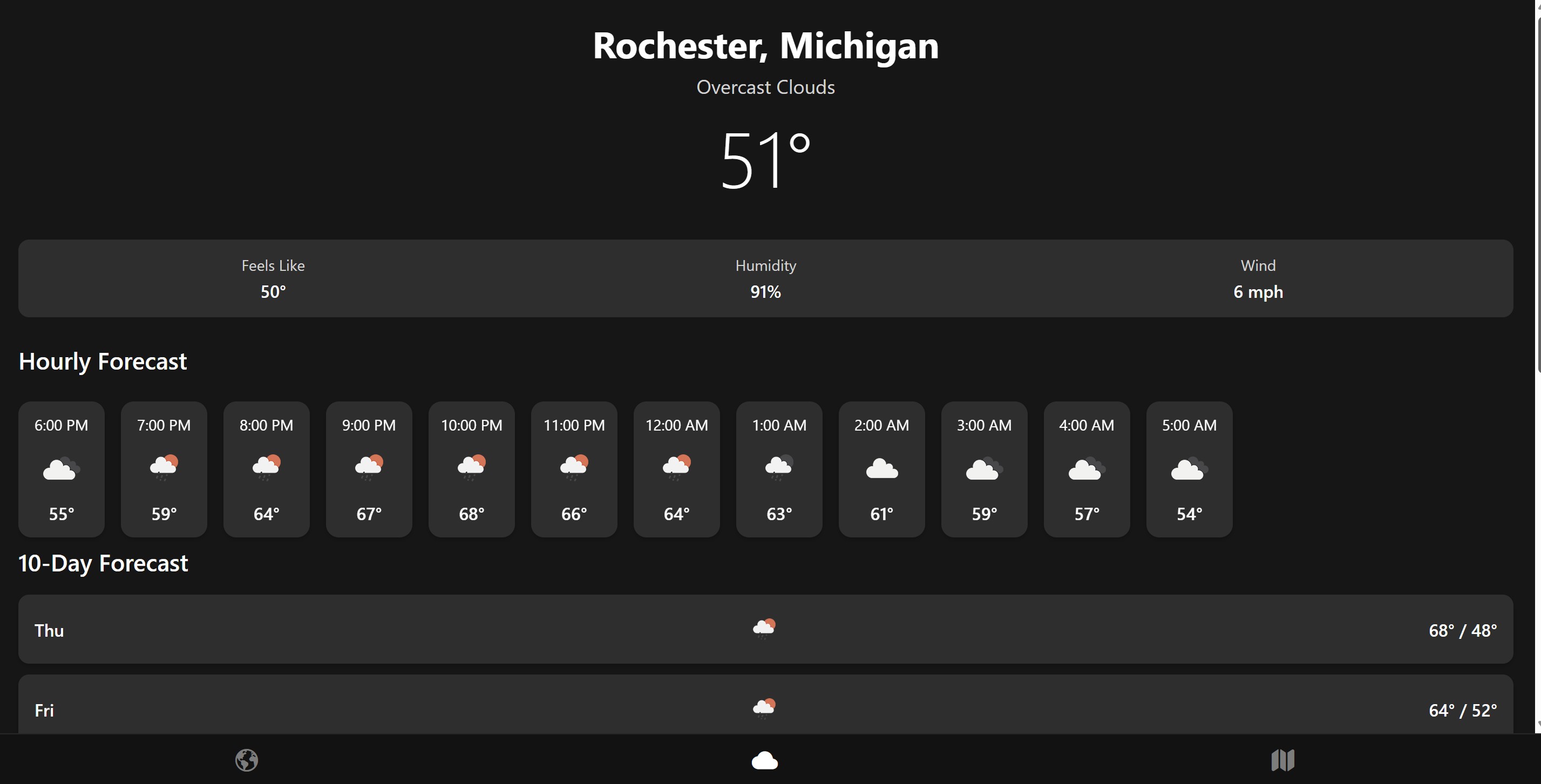Screen dimensions: 1541x784
Task: Click the 7:00 PM rain icon
Action: 164,468
